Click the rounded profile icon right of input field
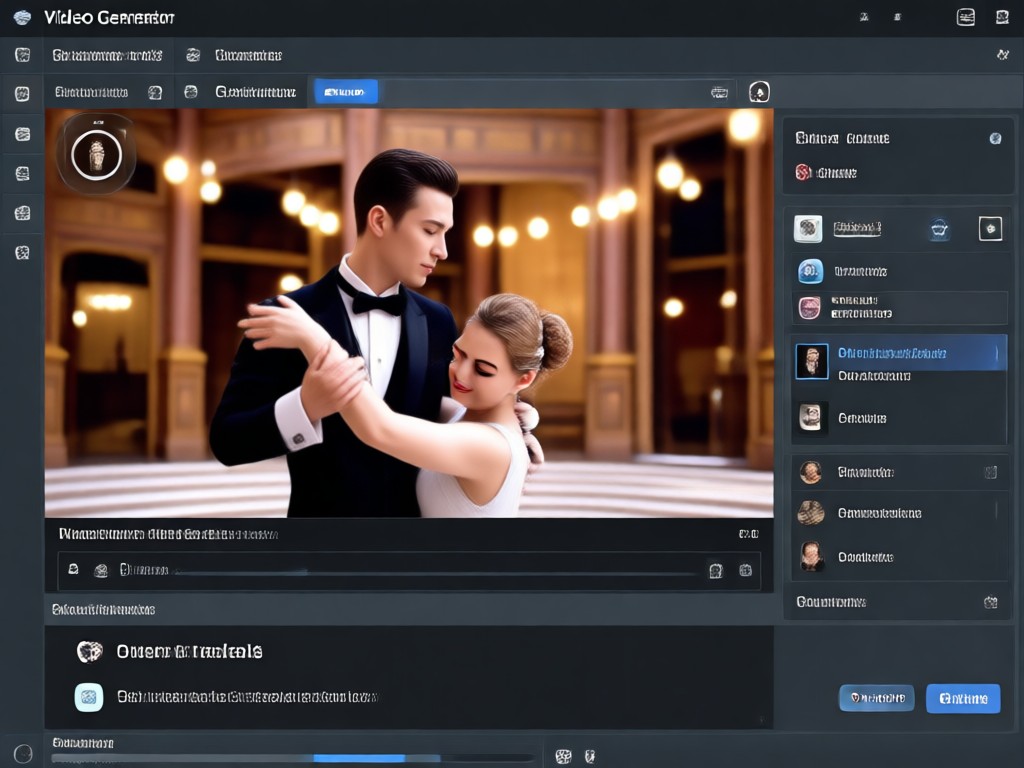The width and height of the screenshot is (1024, 768). pos(759,92)
